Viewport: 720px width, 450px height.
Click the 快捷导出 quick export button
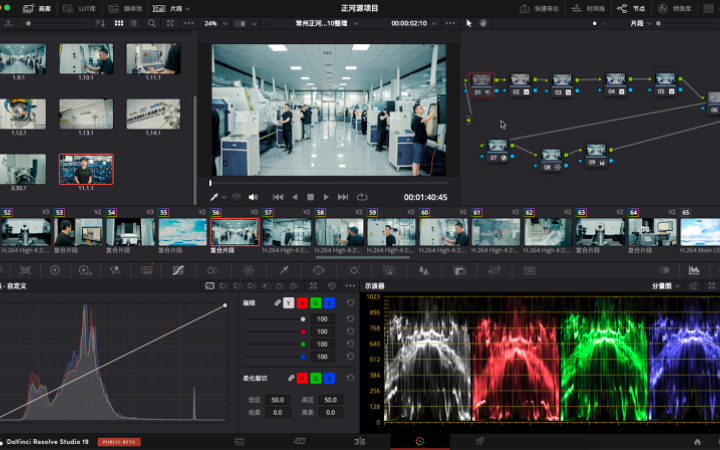pyautogui.click(x=539, y=8)
